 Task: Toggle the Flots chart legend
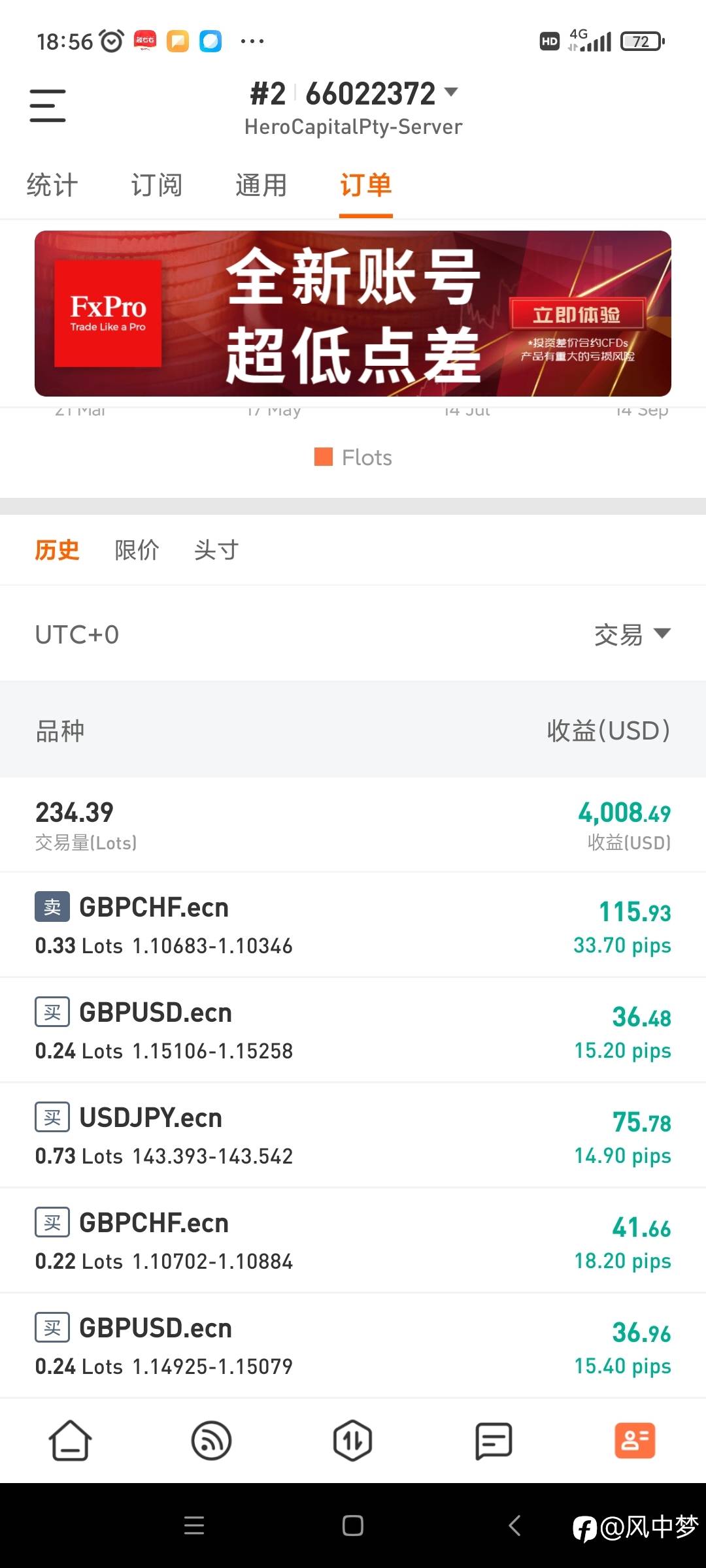[353, 457]
